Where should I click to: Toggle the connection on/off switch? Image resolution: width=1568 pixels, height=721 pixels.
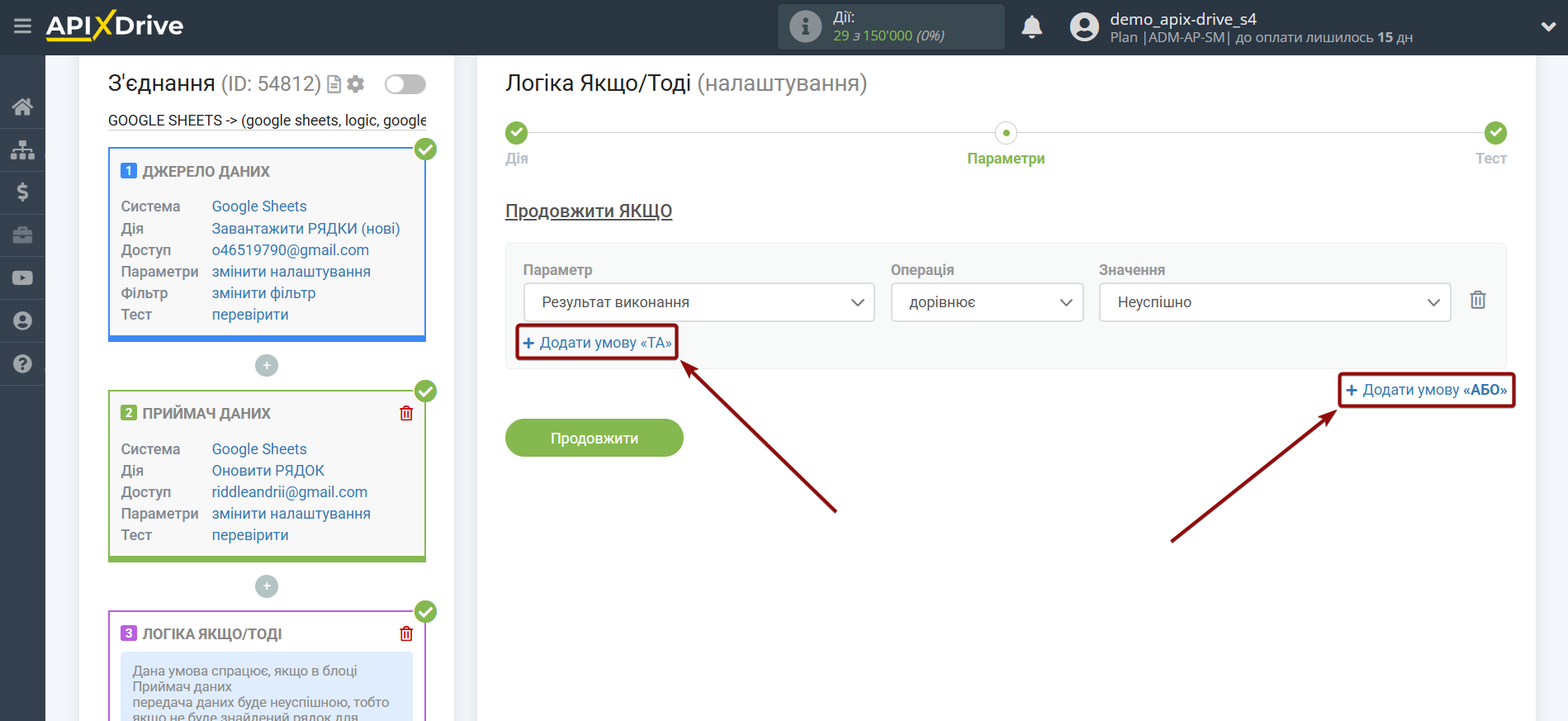coord(405,84)
